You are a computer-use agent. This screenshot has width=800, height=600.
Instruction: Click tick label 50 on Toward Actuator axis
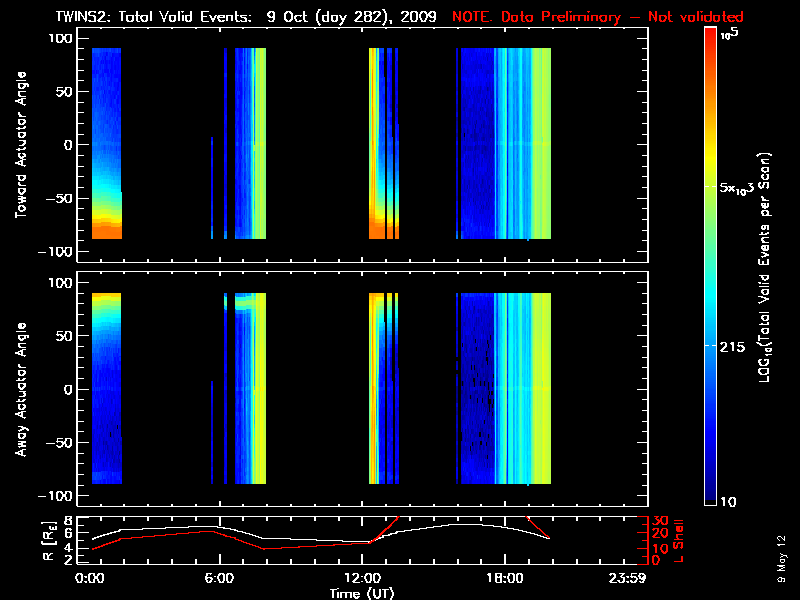coord(65,92)
